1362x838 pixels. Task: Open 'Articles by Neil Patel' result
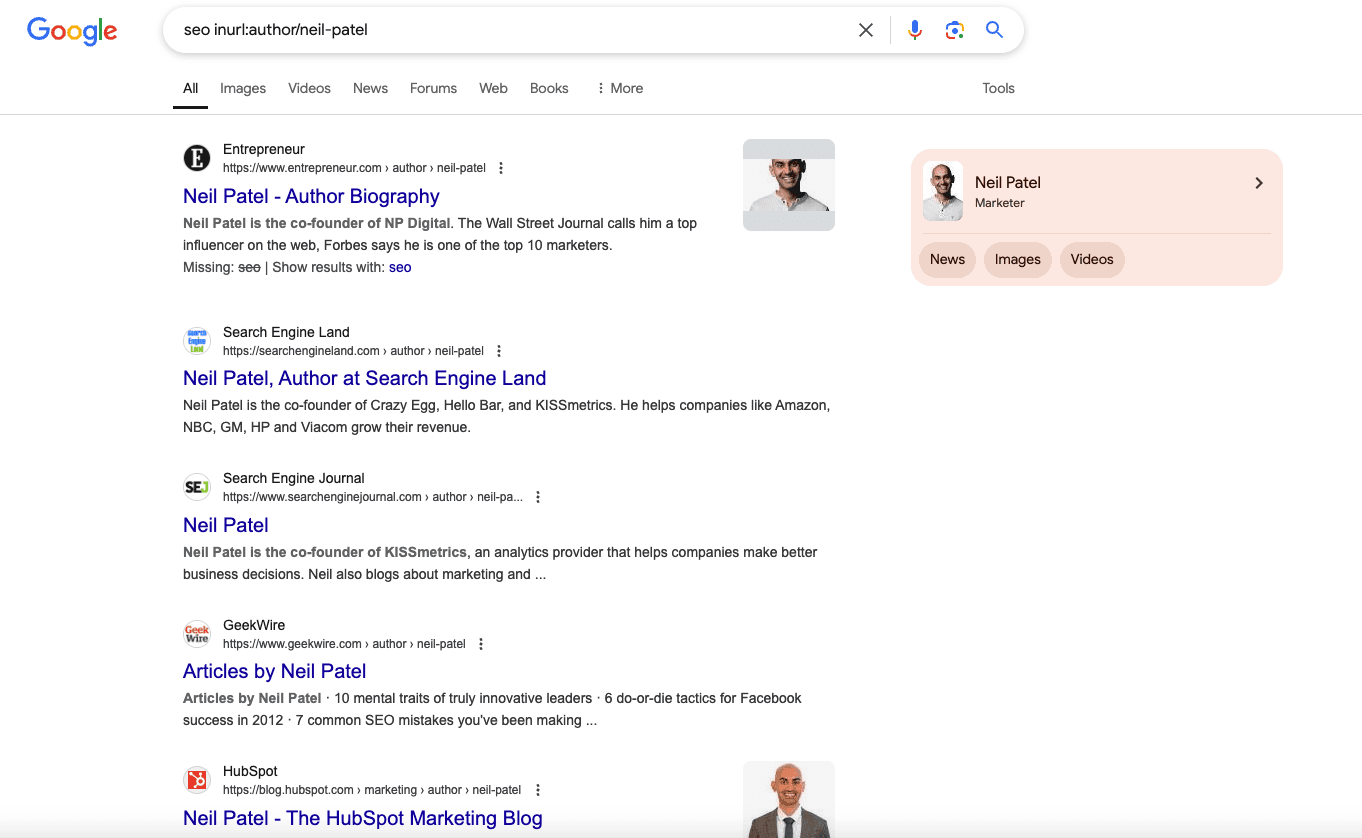(274, 671)
